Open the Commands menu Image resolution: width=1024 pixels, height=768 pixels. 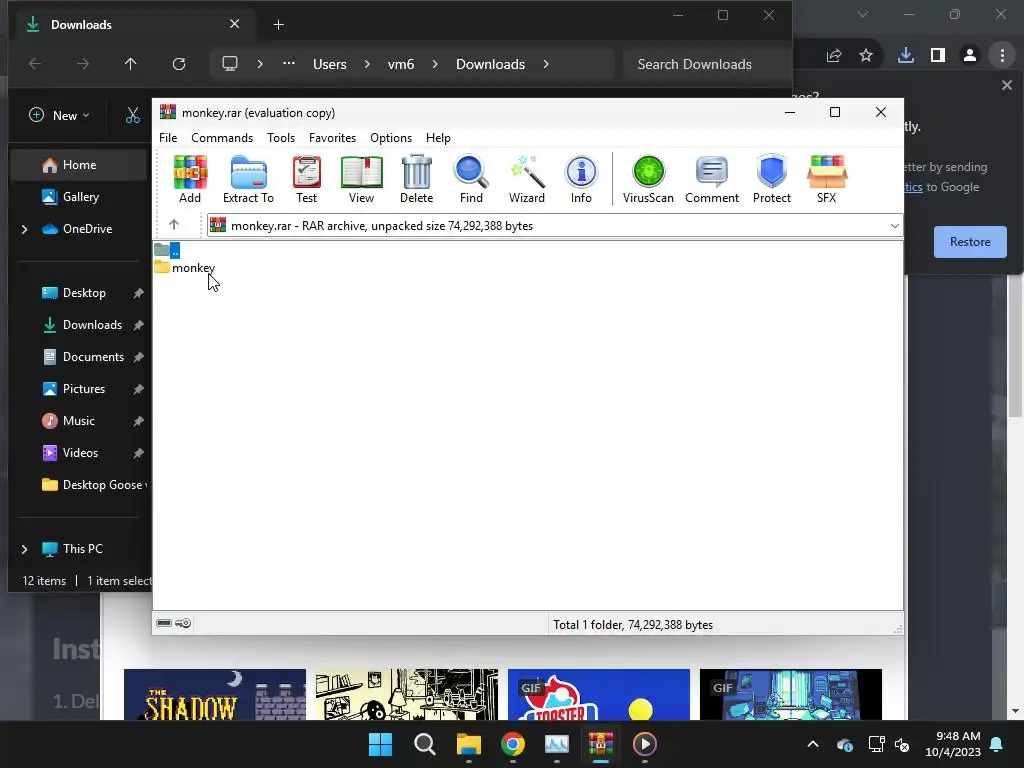click(x=222, y=138)
